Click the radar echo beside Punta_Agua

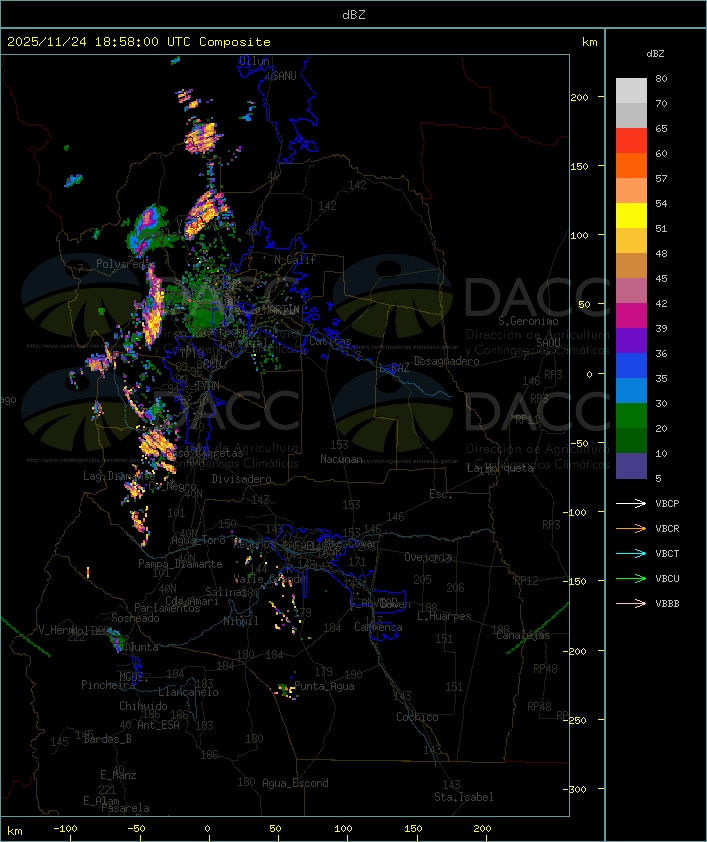click(x=286, y=691)
